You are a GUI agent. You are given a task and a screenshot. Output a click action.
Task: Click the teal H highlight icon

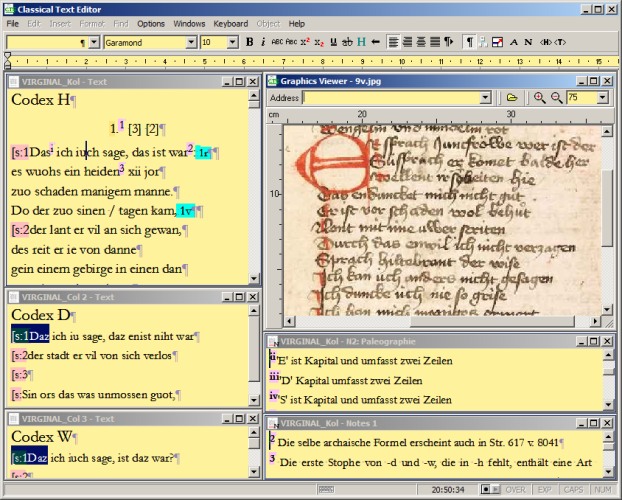point(361,42)
